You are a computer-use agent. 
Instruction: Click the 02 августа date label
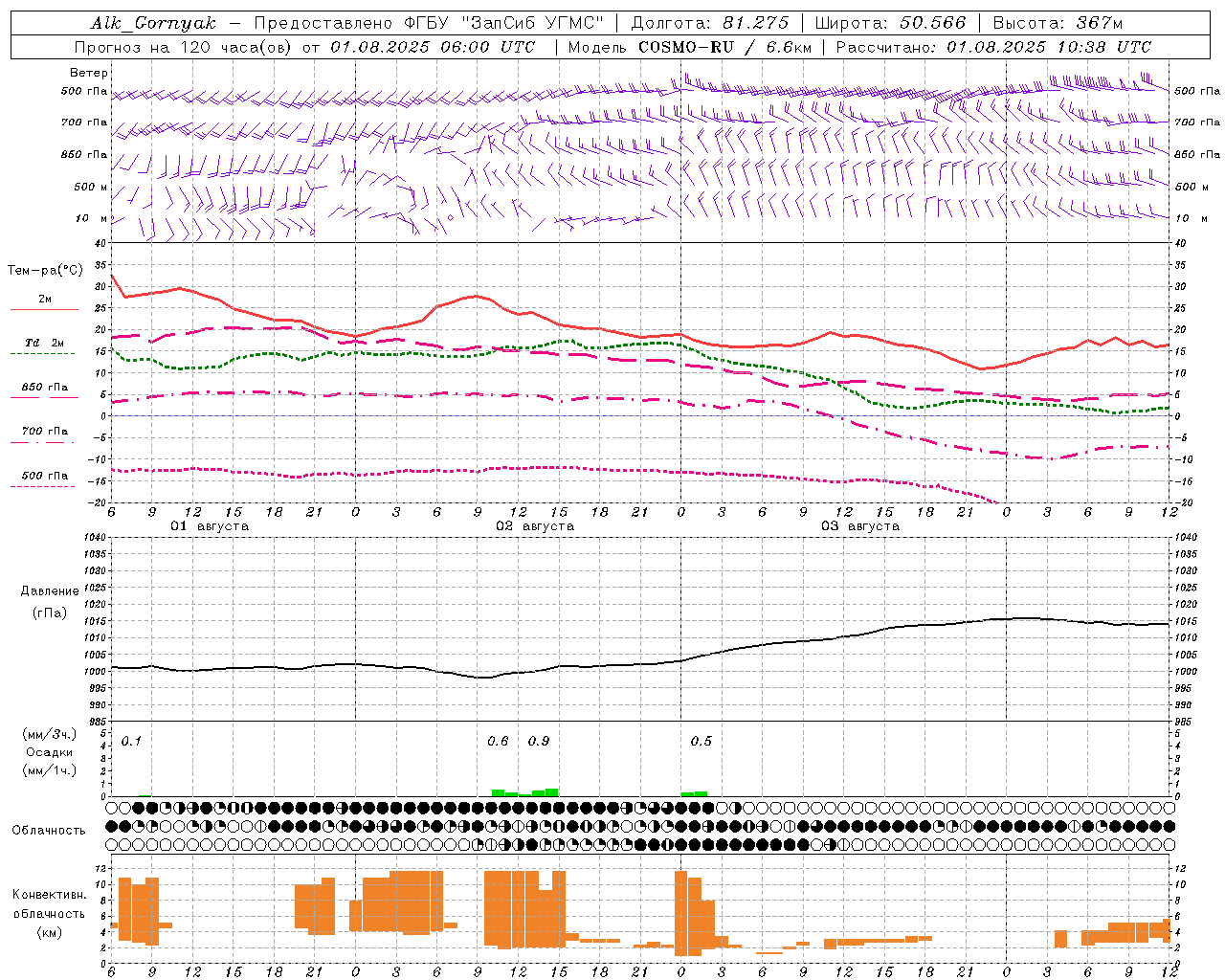point(535,526)
